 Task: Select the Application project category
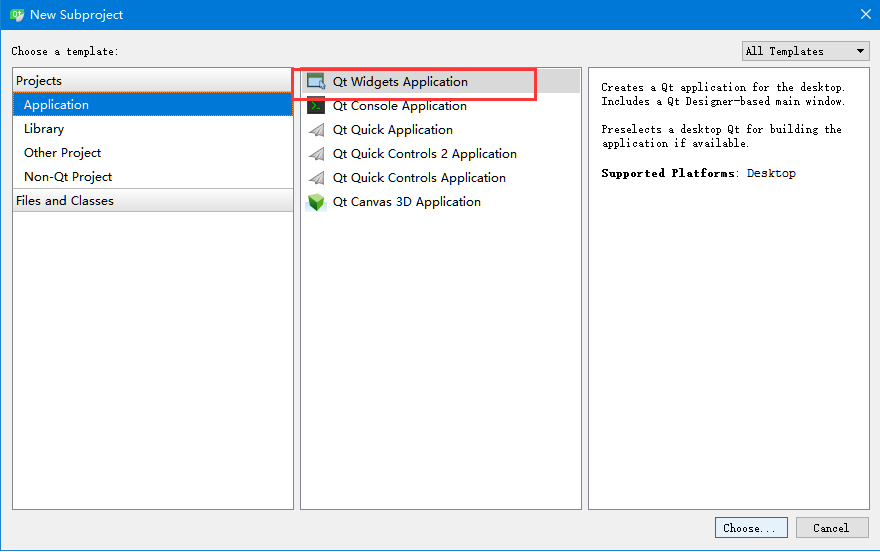56,105
